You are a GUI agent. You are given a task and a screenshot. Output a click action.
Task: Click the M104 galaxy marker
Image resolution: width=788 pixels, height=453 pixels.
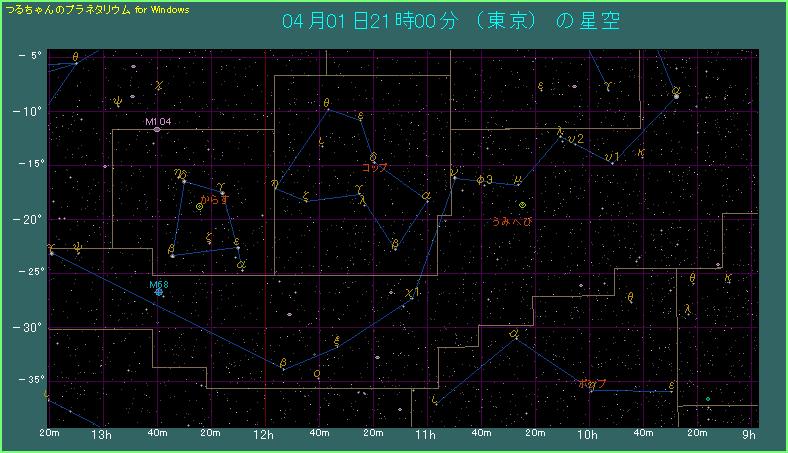[157, 129]
